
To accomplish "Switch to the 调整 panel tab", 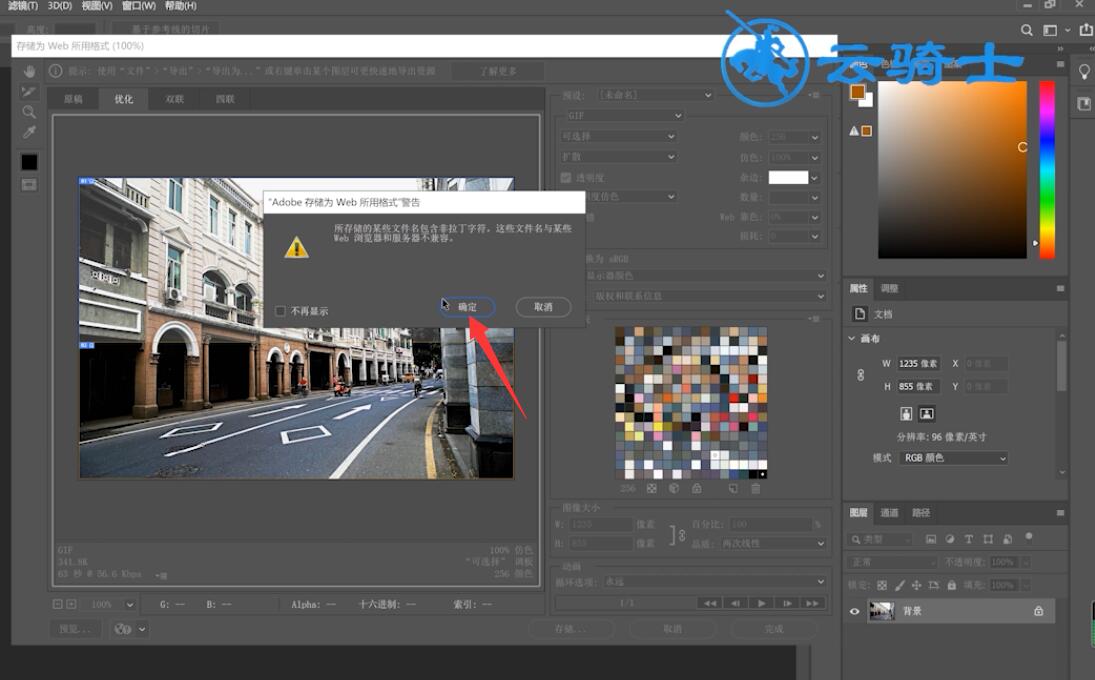I will click(889, 288).
